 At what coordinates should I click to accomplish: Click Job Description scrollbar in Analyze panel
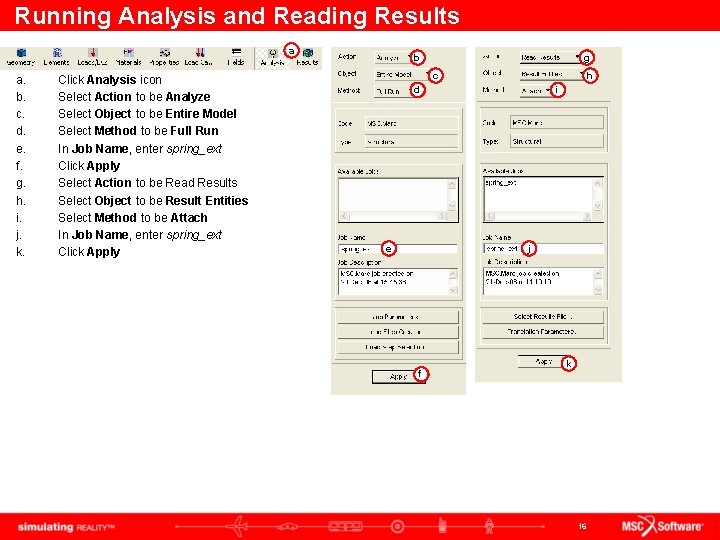[x=453, y=282]
